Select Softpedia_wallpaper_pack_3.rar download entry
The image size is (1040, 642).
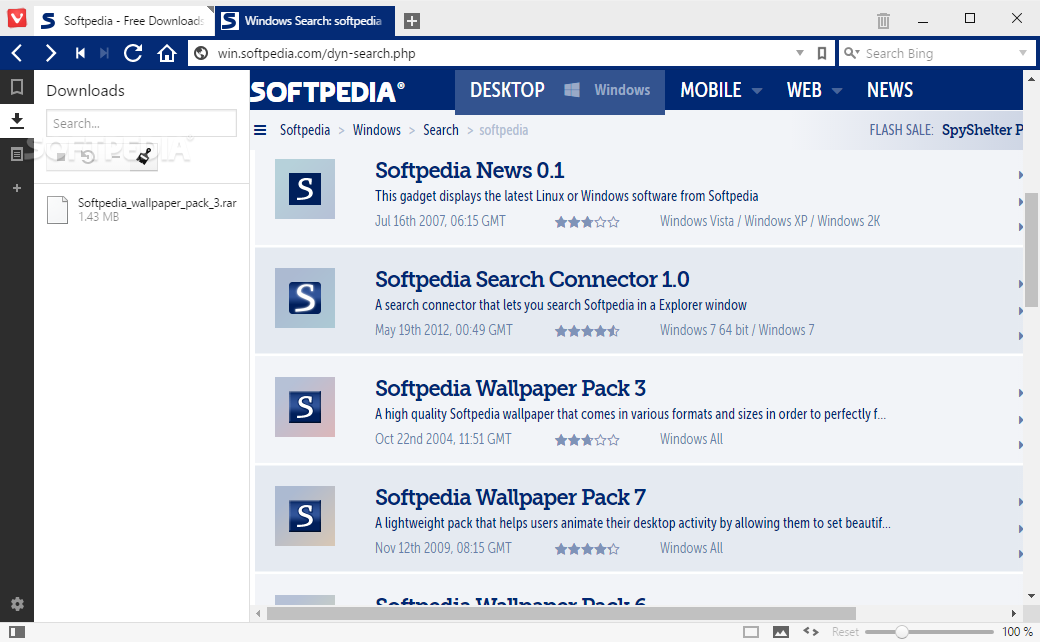[x=142, y=210]
